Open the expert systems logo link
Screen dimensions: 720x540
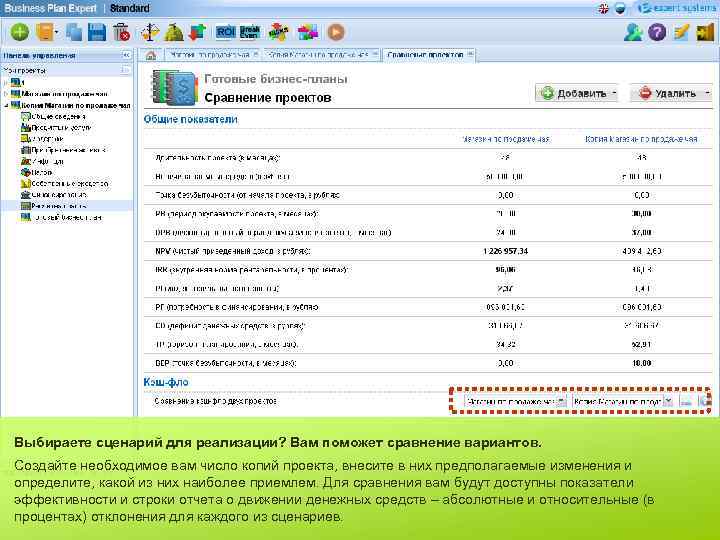(676, 8)
